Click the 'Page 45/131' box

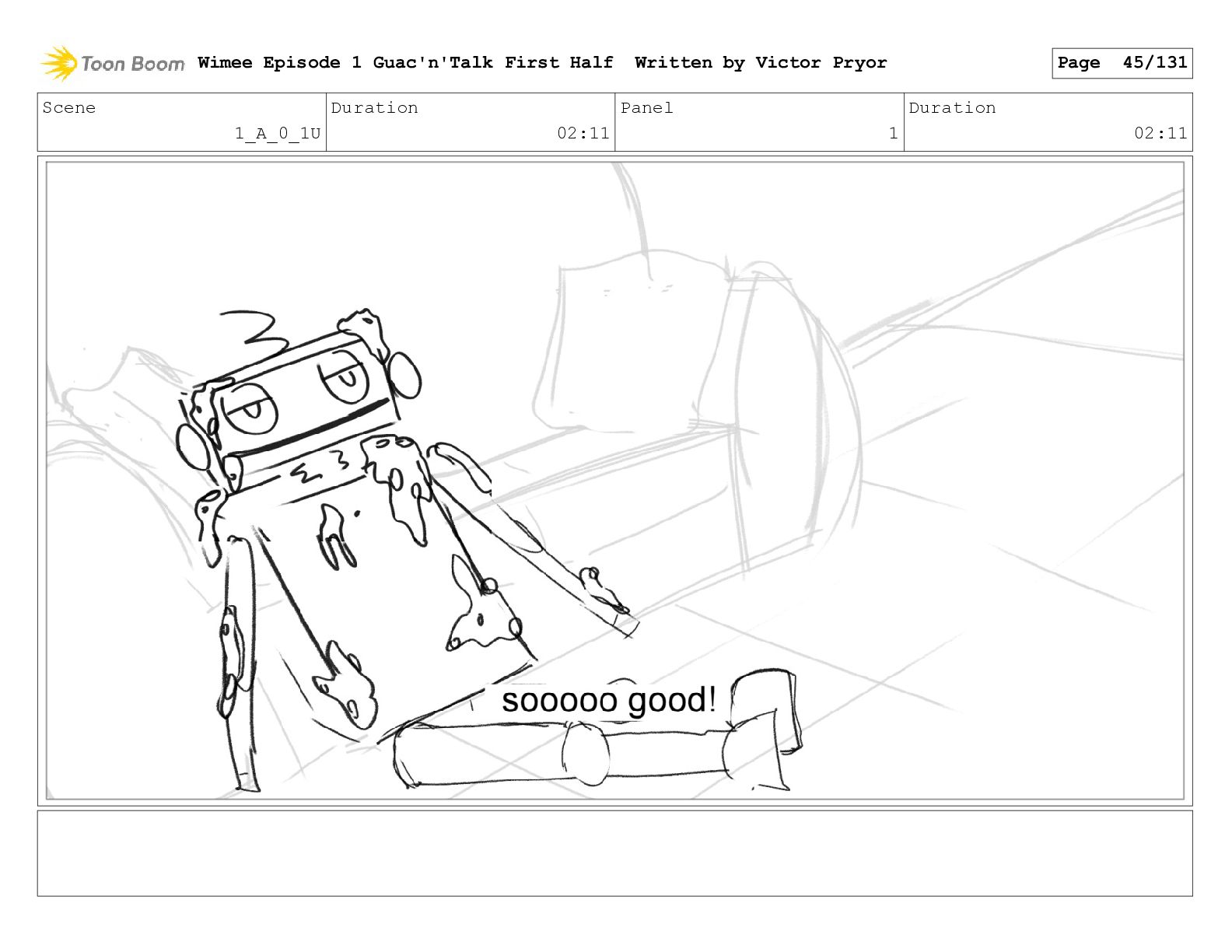coord(1122,63)
